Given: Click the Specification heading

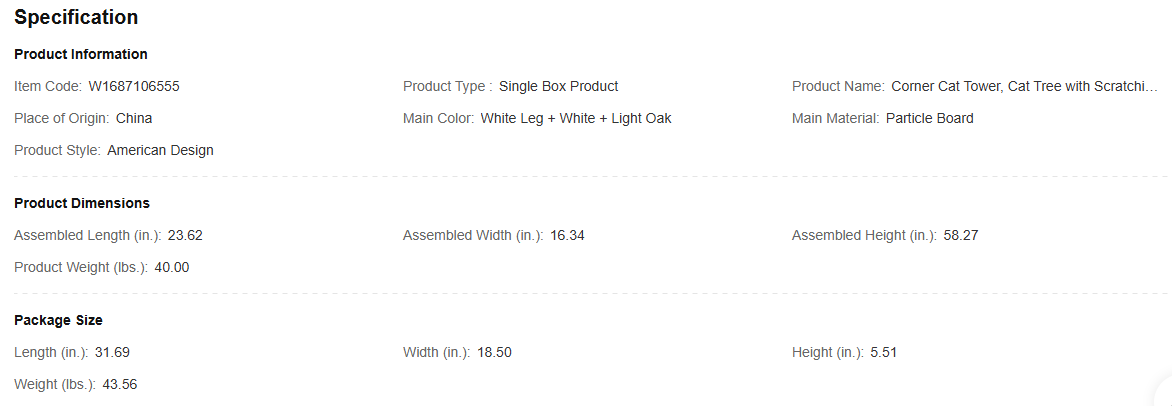Looking at the screenshot, I should [76, 17].
